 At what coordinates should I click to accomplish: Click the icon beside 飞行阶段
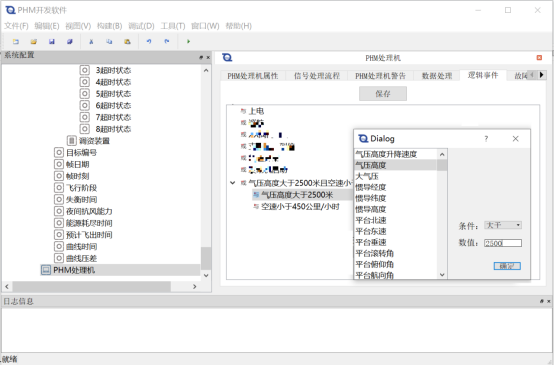pyautogui.click(x=59, y=188)
